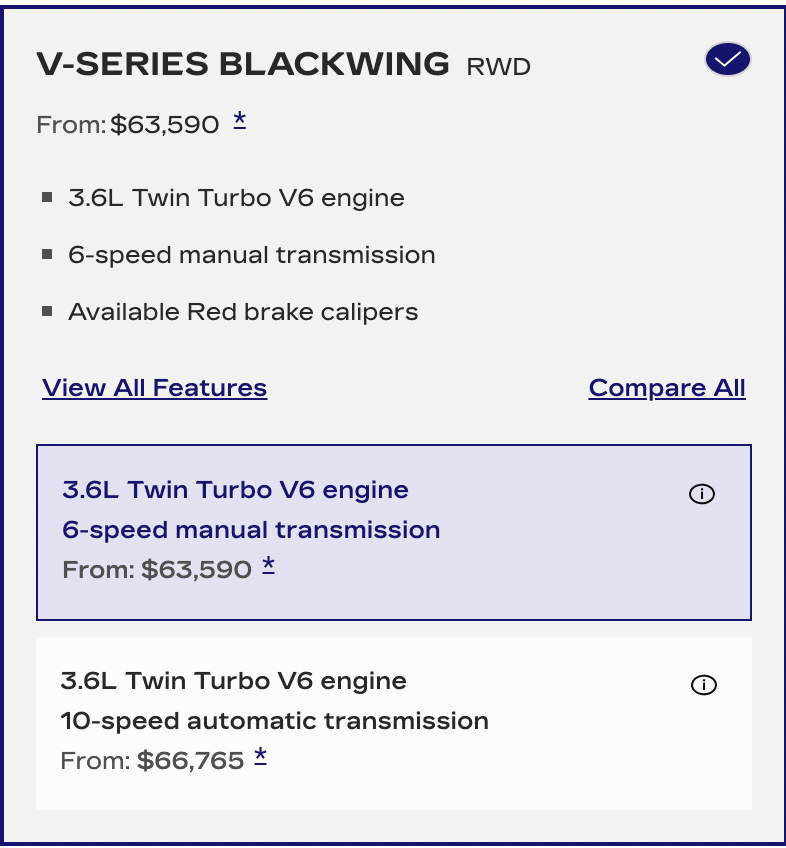Screen dimensions: 786x848
Task: Click the From: $63,590 price under heading
Action: 128,125
